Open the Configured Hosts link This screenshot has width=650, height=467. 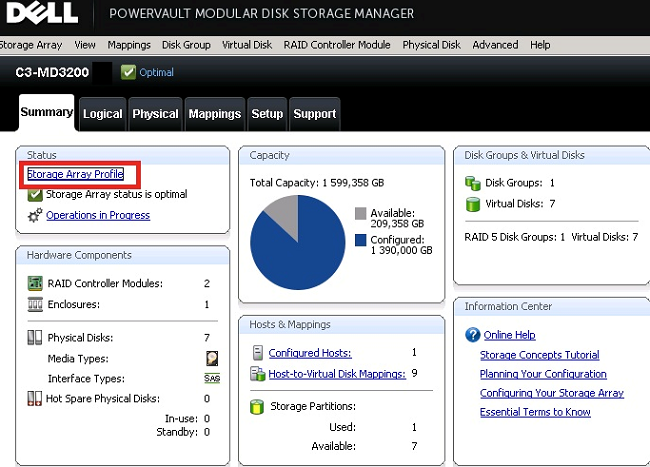pyautogui.click(x=310, y=353)
